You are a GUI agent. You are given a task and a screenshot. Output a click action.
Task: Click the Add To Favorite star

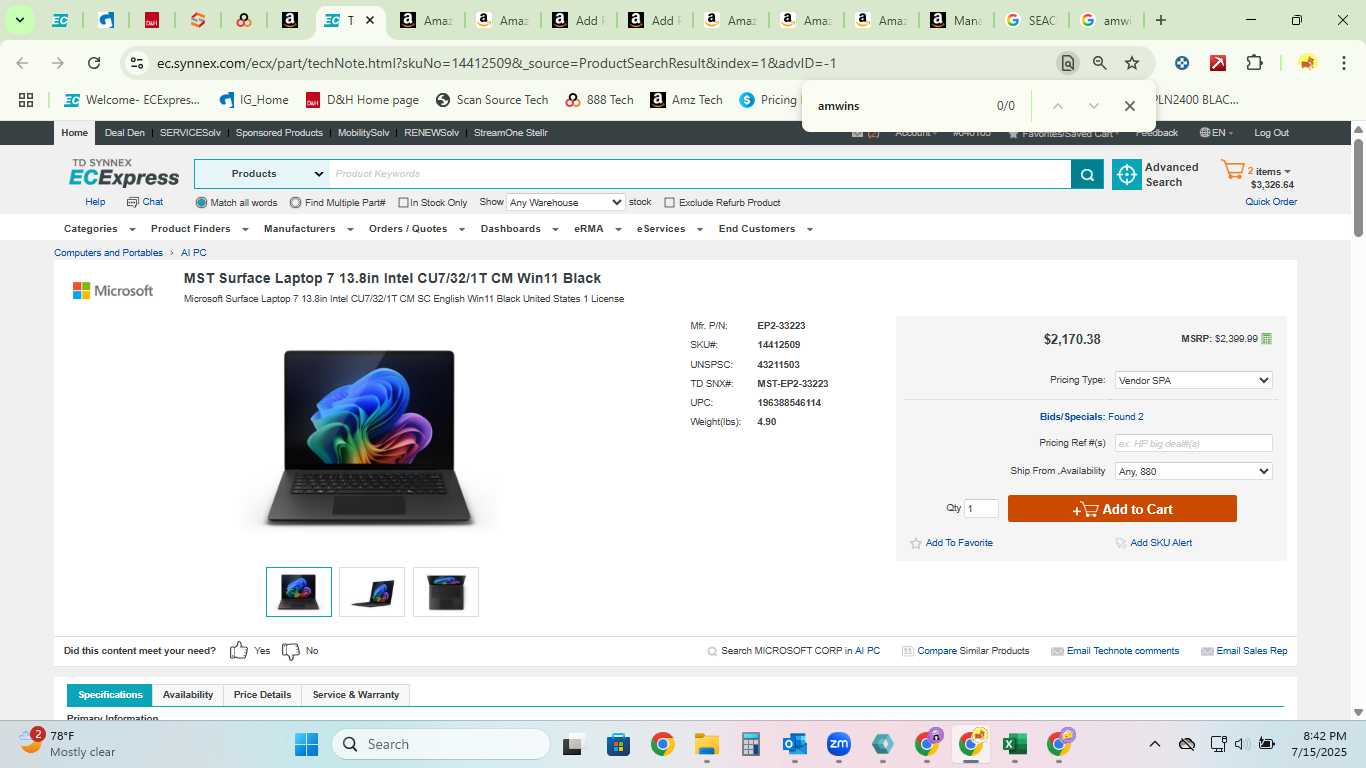pos(915,543)
